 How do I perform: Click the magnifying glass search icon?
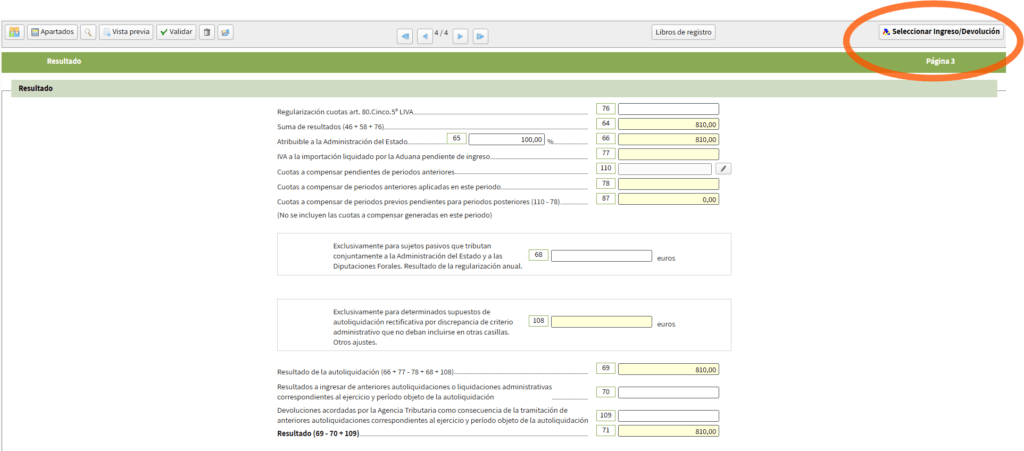point(88,32)
